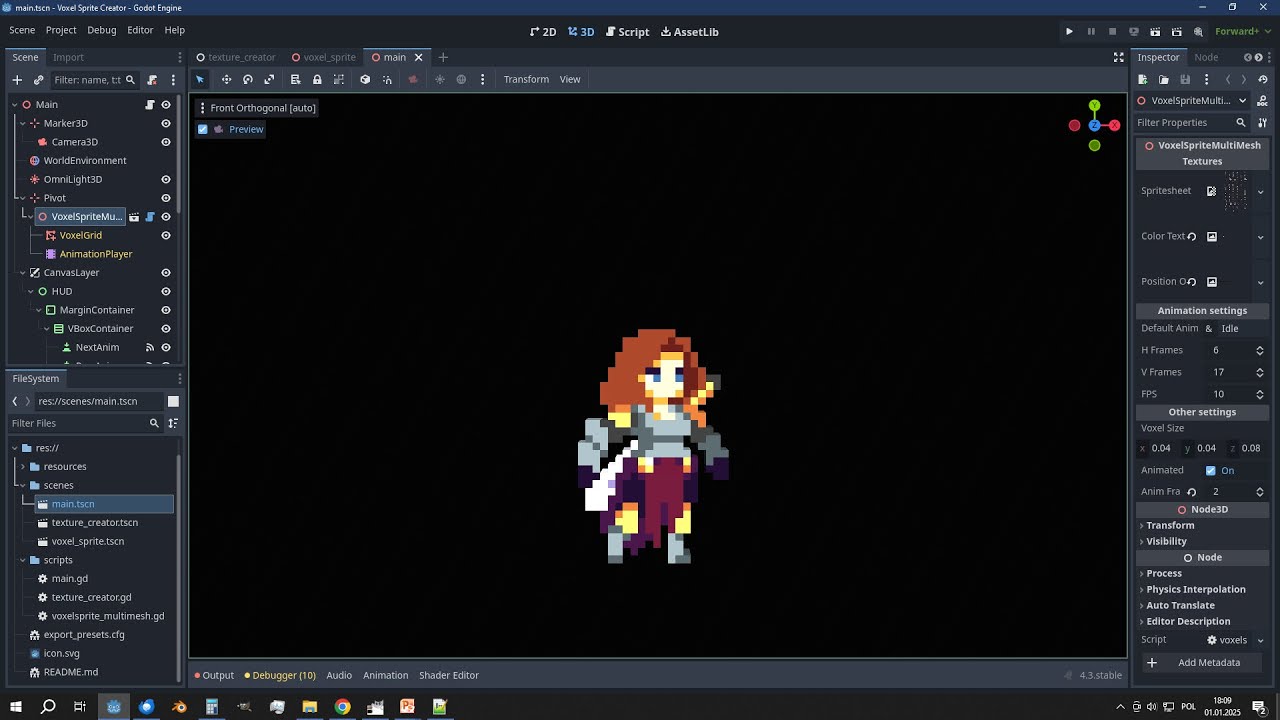Click the instantiate child scene link icon
The width and height of the screenshot is (1280, 720).
coord(38,80)
